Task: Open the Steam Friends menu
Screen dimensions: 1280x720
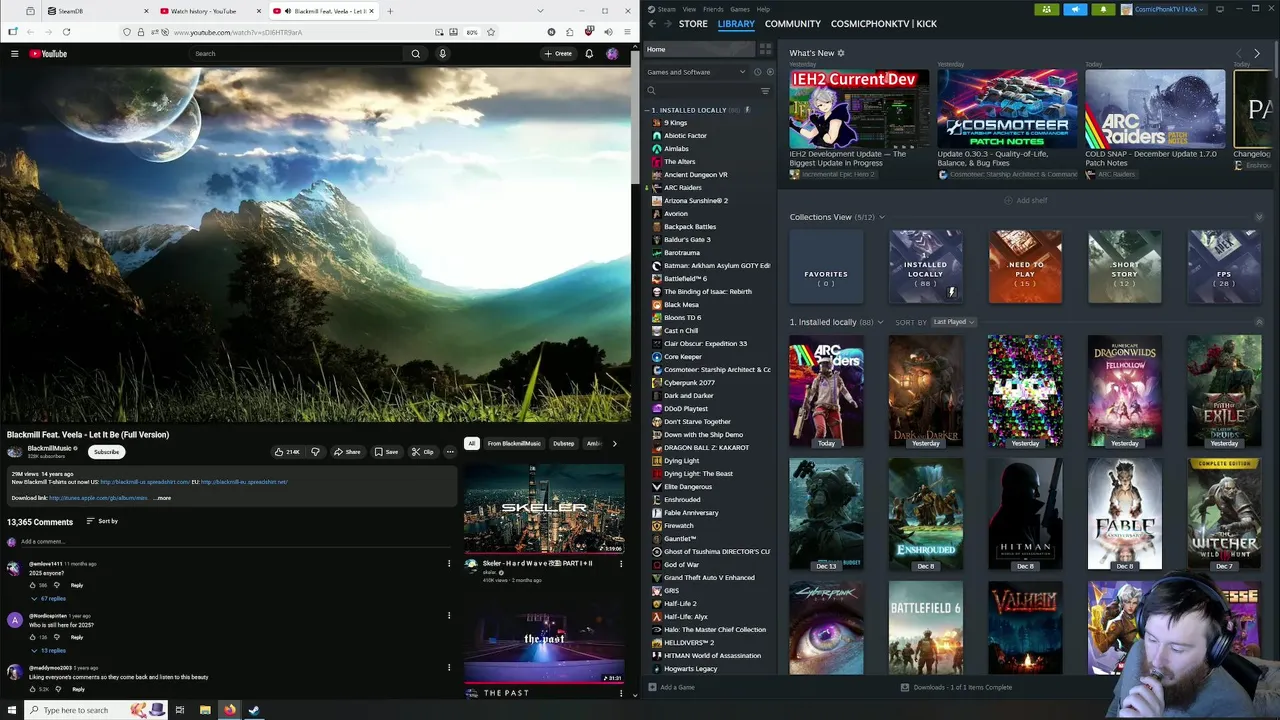Action: (713, 9)
